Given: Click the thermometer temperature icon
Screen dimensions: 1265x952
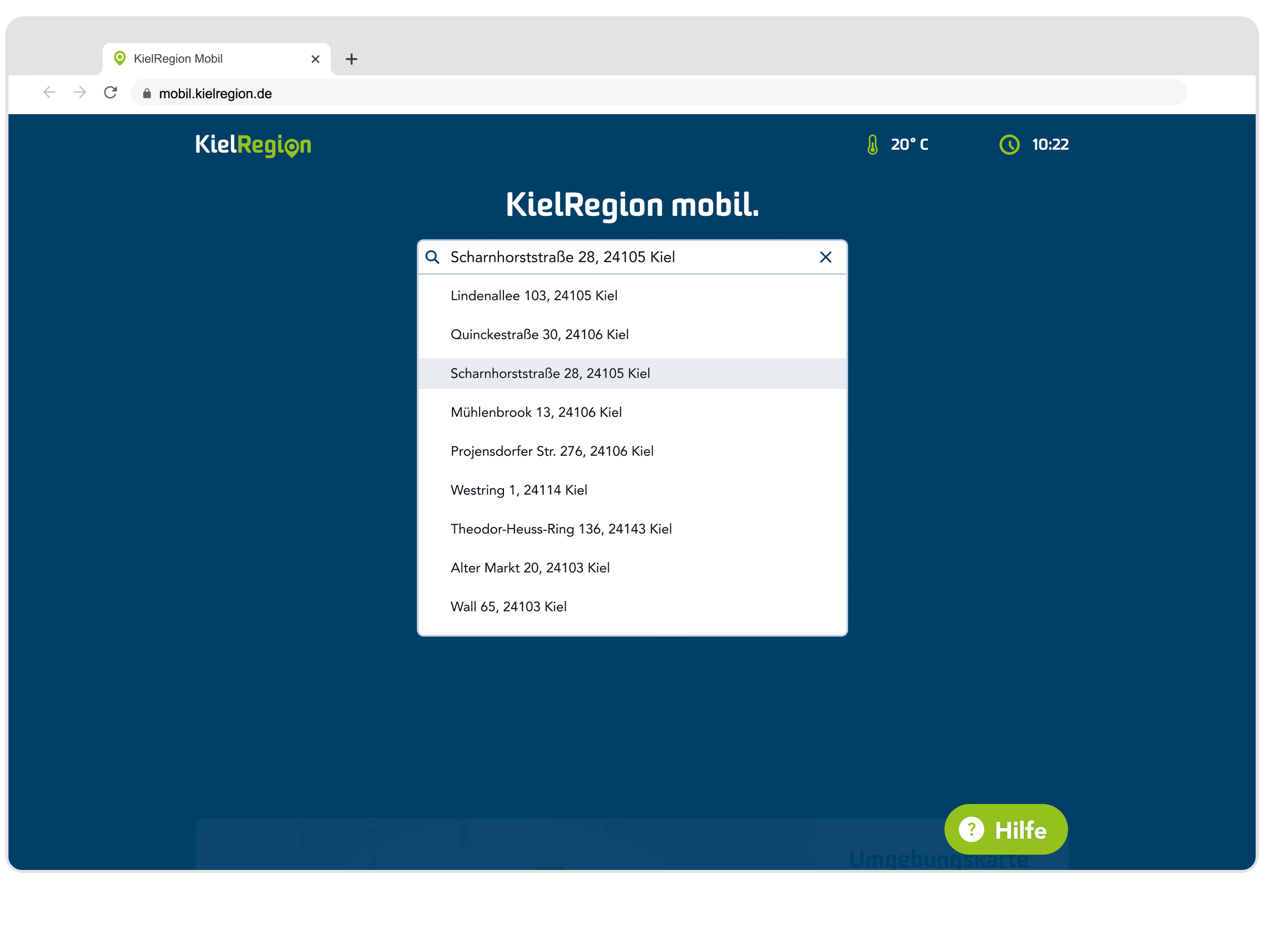Looking at the screenshot, I should tap(872, 145).
